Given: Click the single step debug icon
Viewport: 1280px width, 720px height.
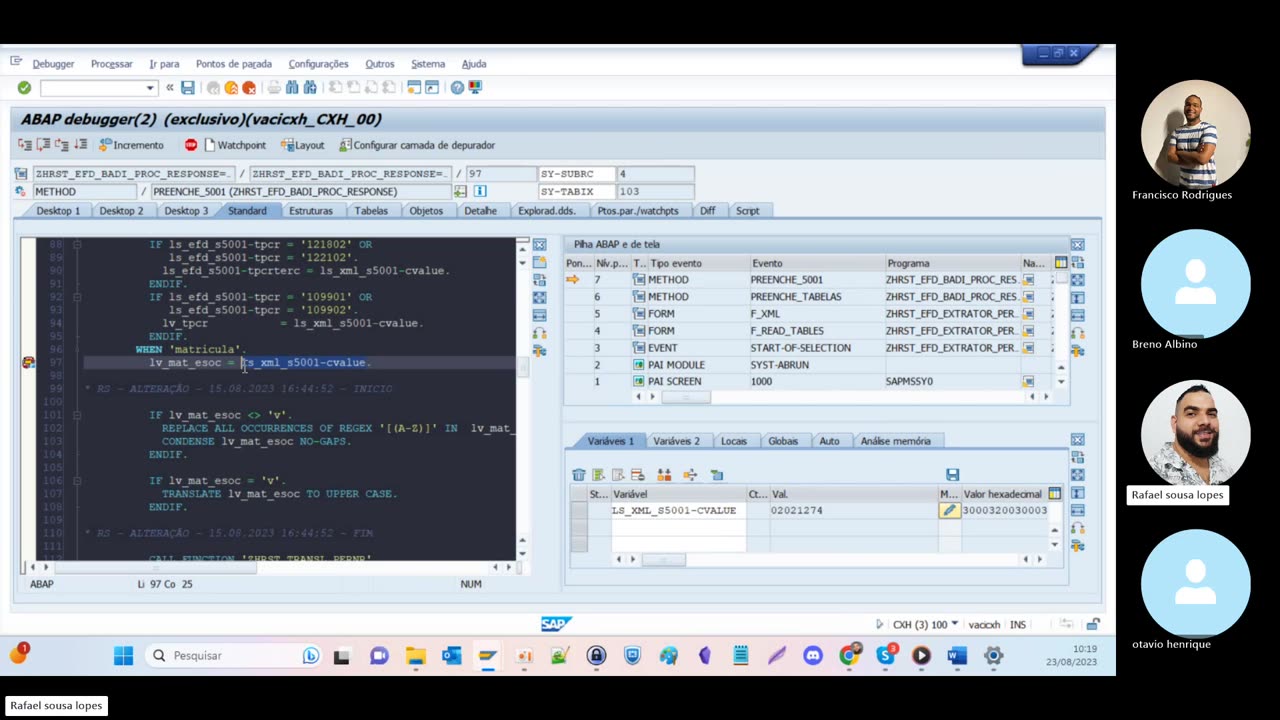Looking at the screenshot, I should click(x=24, y=145).
